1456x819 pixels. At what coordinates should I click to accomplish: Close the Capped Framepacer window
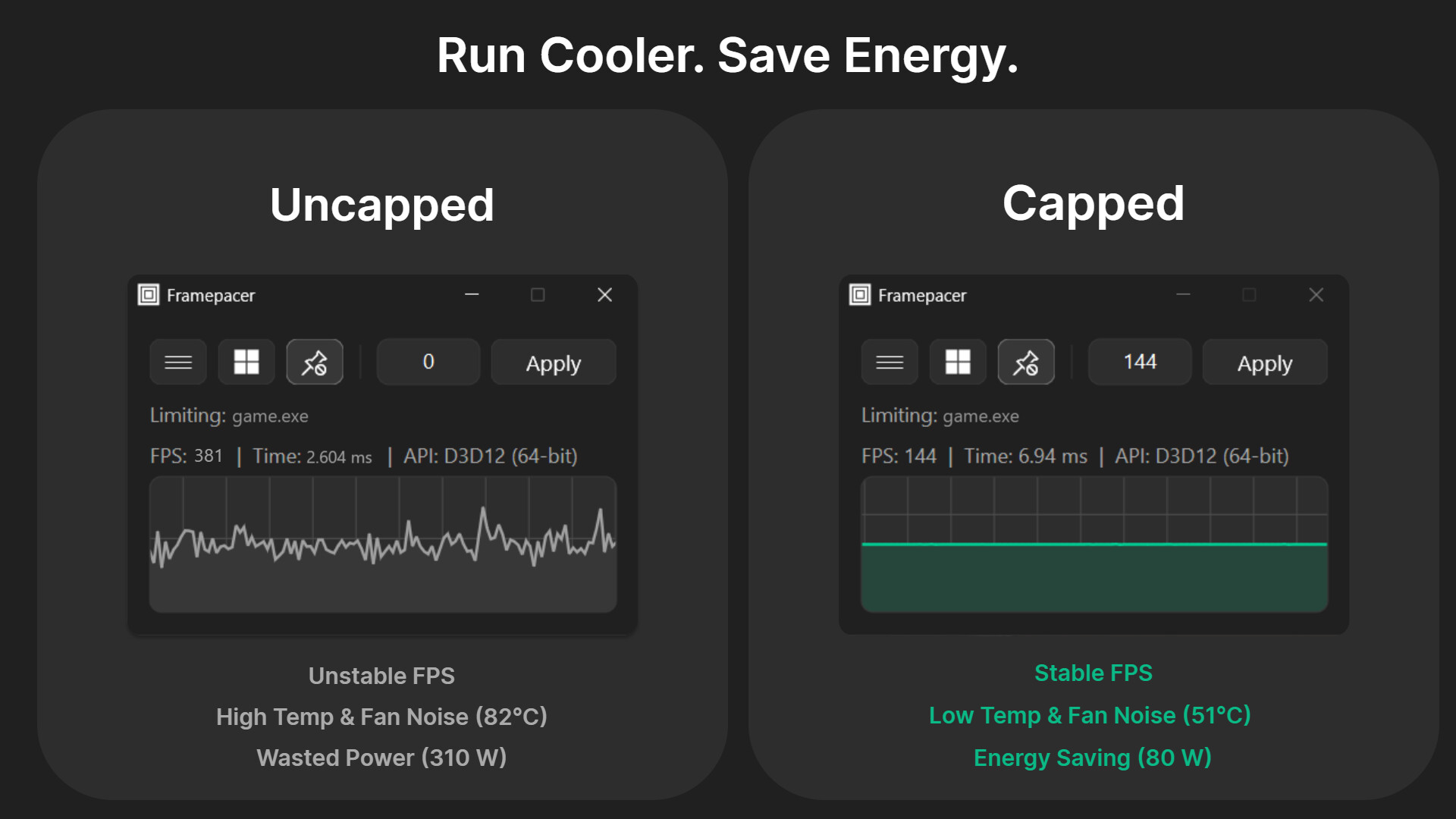coord(1316,294)
